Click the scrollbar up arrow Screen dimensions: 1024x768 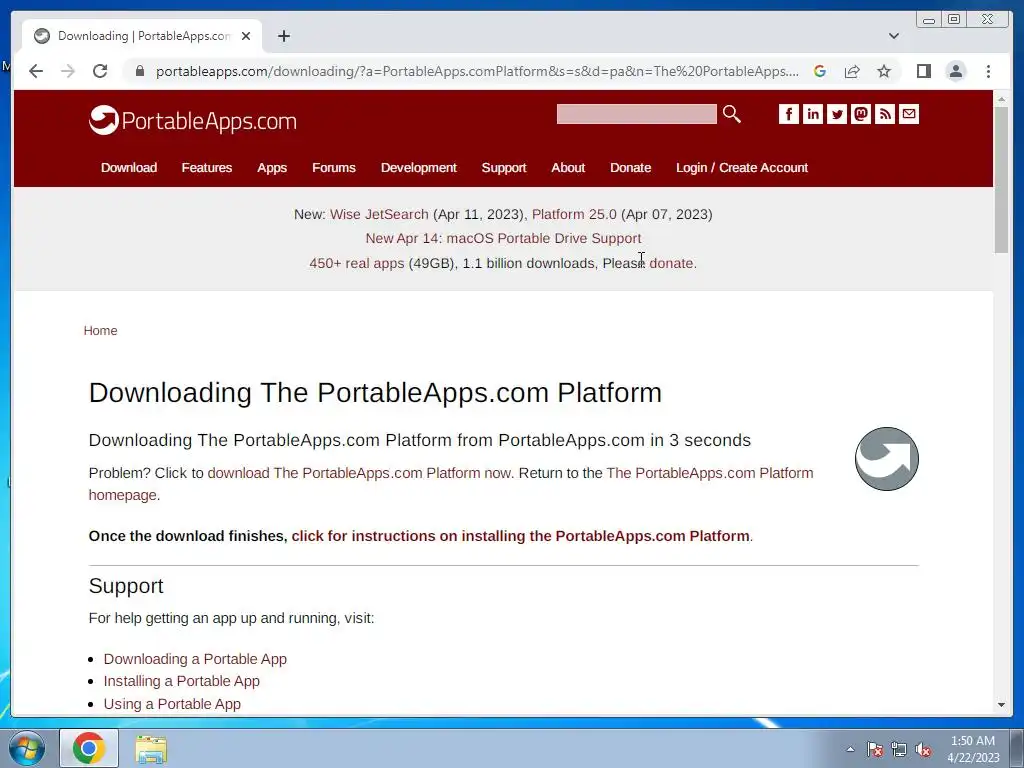pos(1001,99)
